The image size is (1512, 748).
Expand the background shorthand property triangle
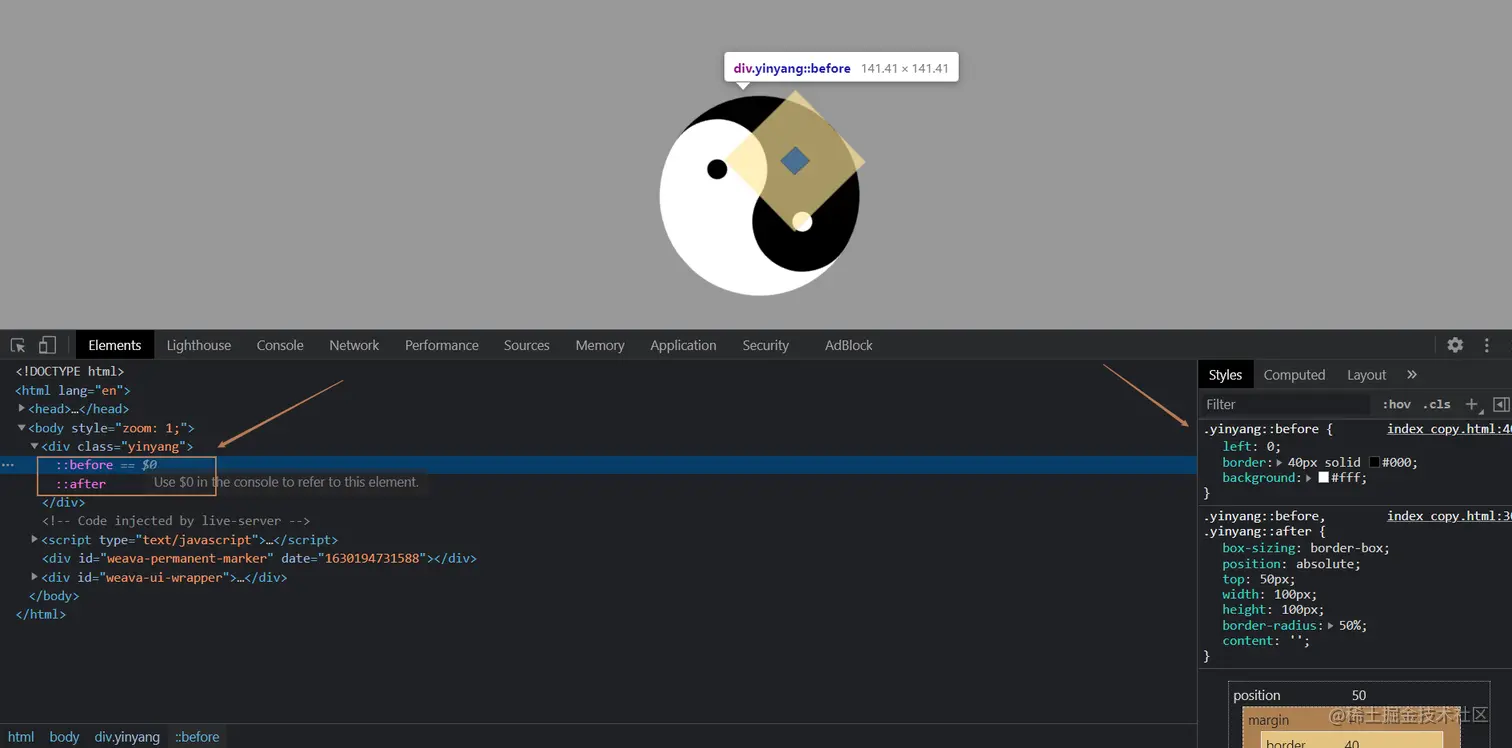(x=1309, y=478)
